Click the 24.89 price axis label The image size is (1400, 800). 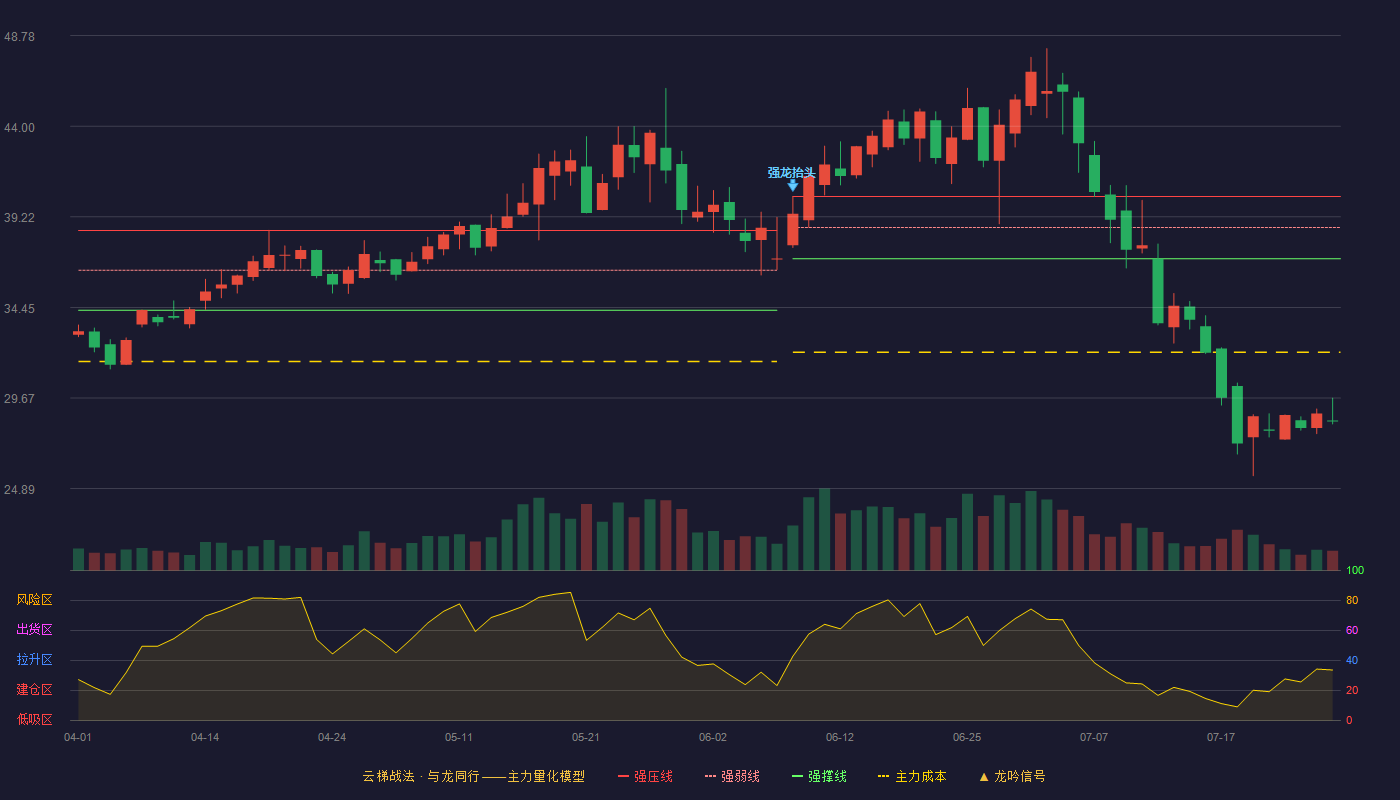[x=19, y=489]
